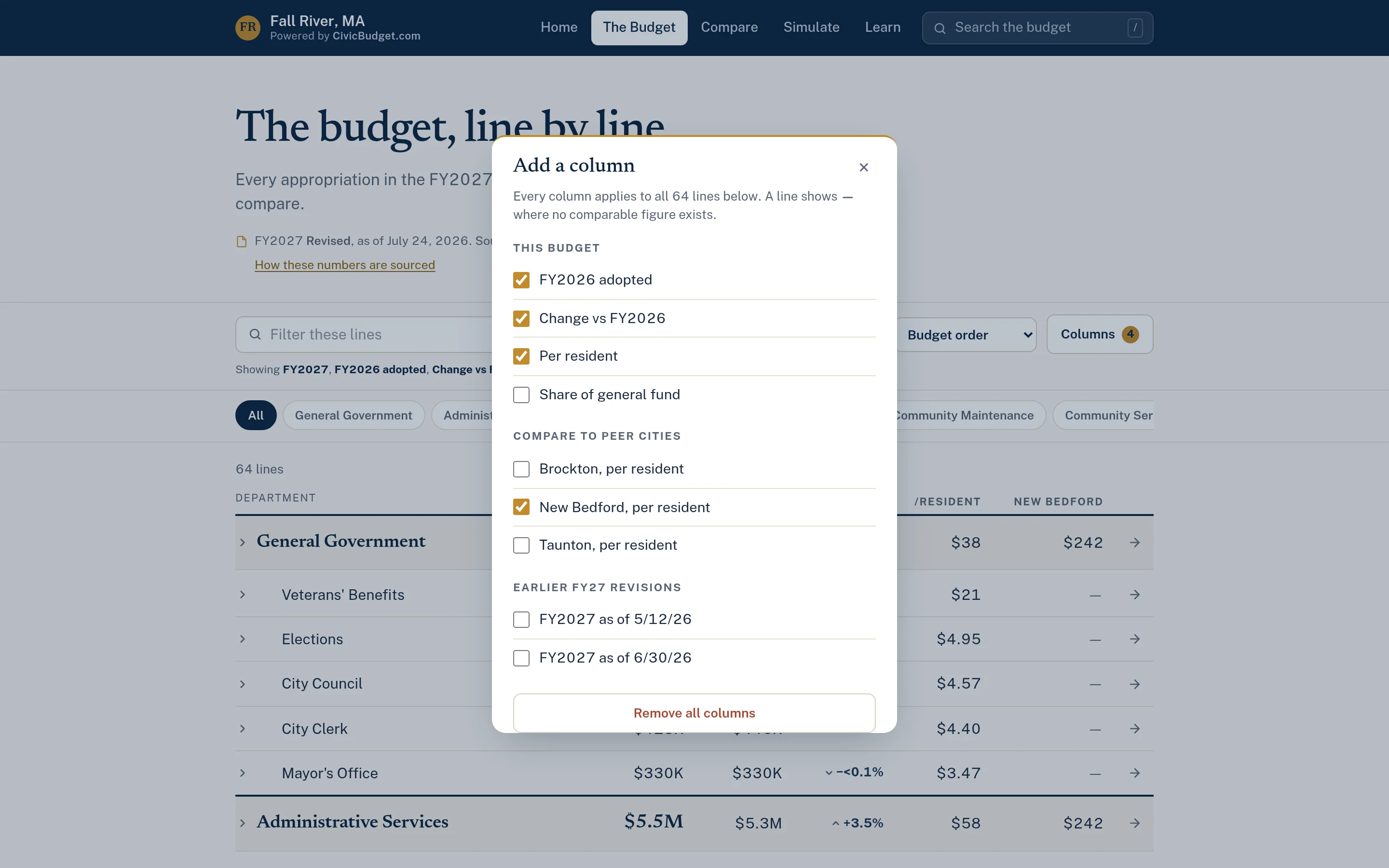Click the magnifier icon in budget search
This screenshot has width=1389, height=868.
coord(940,28)
